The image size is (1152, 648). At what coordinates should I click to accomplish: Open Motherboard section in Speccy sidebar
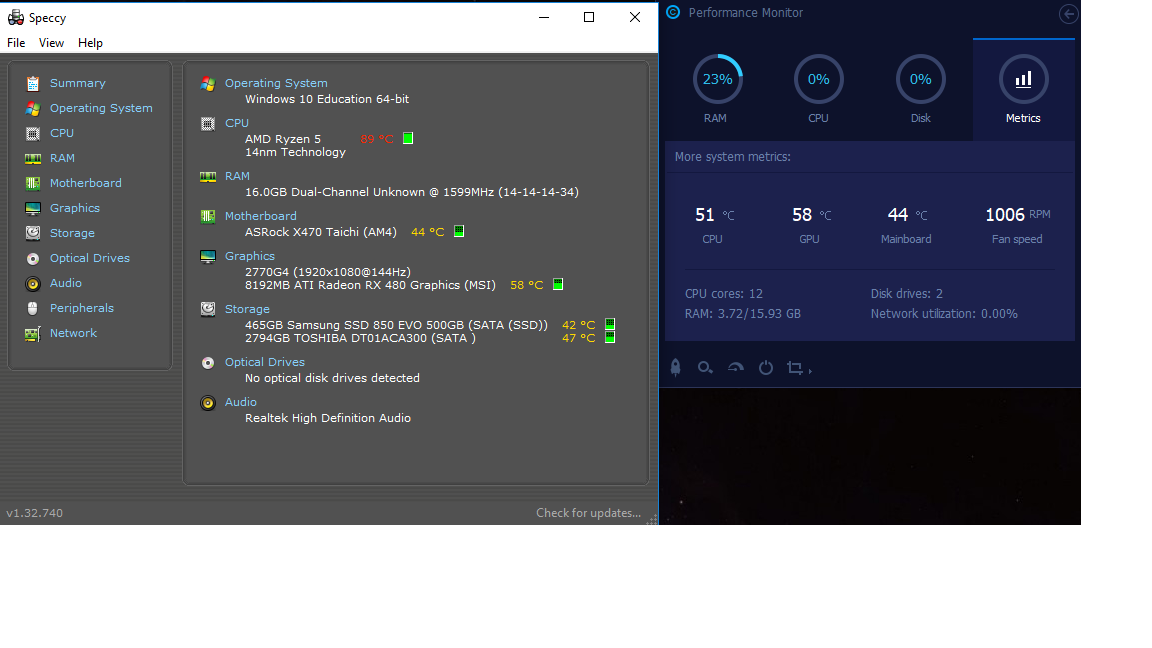point(85,183)
